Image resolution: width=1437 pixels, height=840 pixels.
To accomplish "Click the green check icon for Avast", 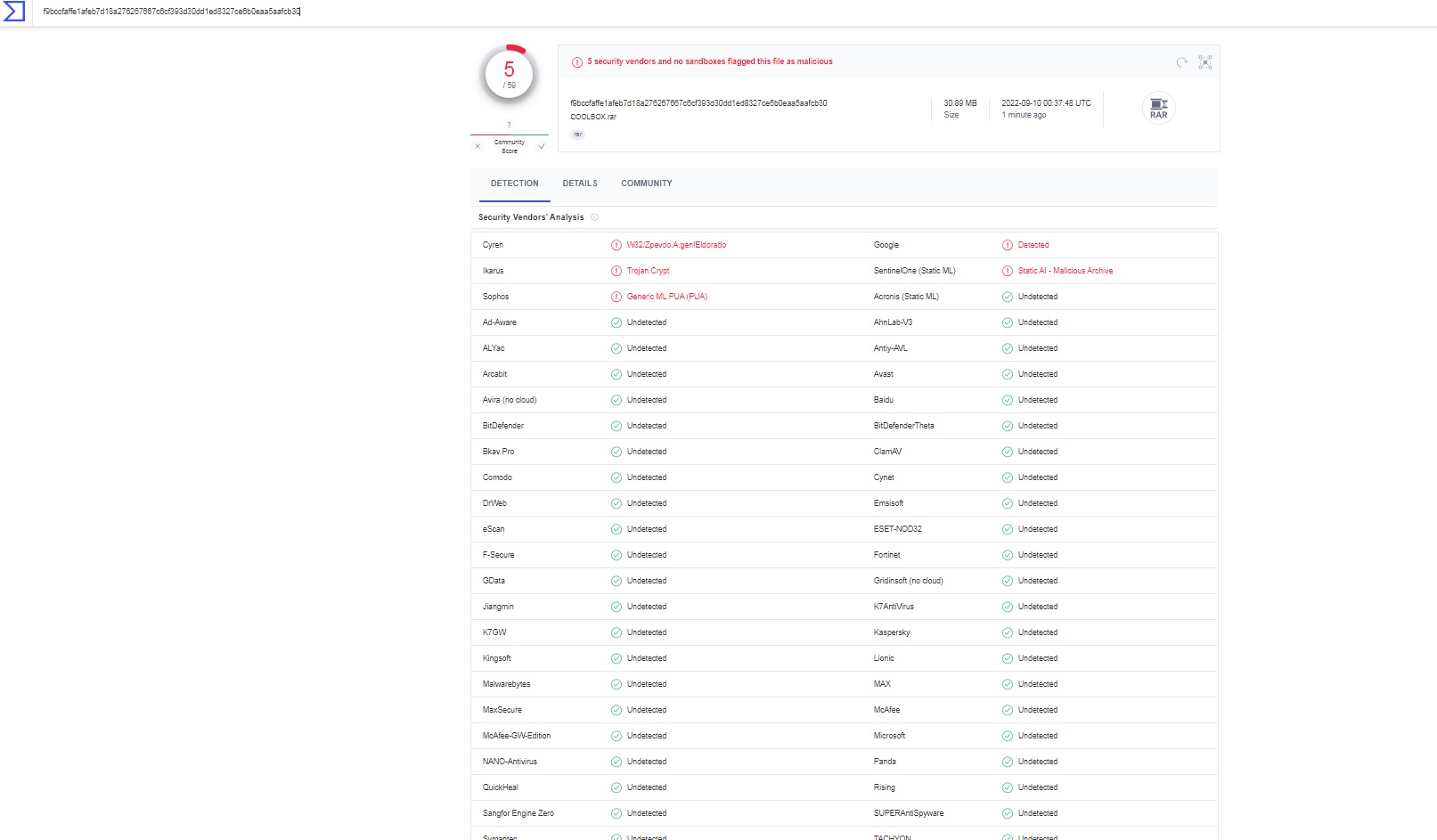I will (x=1008, y=374).
